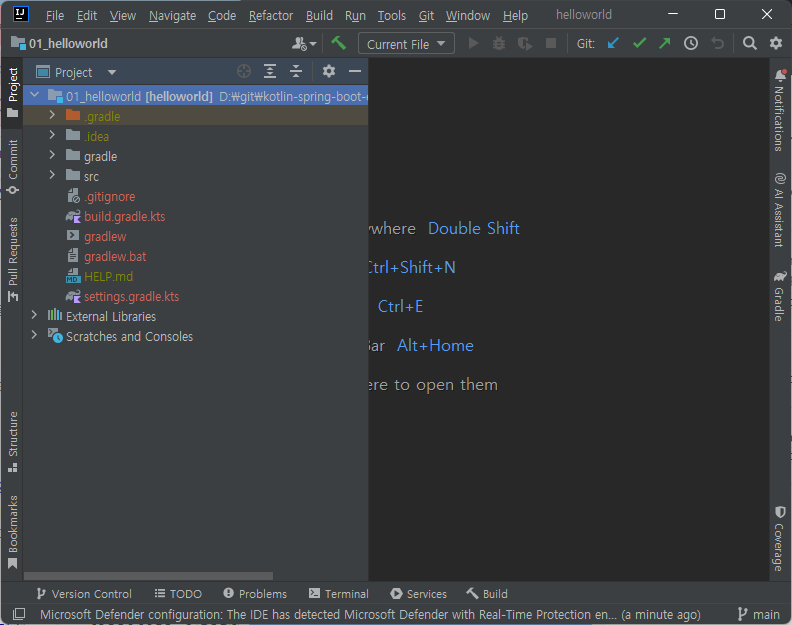Open the Code With Me user icon

(304, 44)
